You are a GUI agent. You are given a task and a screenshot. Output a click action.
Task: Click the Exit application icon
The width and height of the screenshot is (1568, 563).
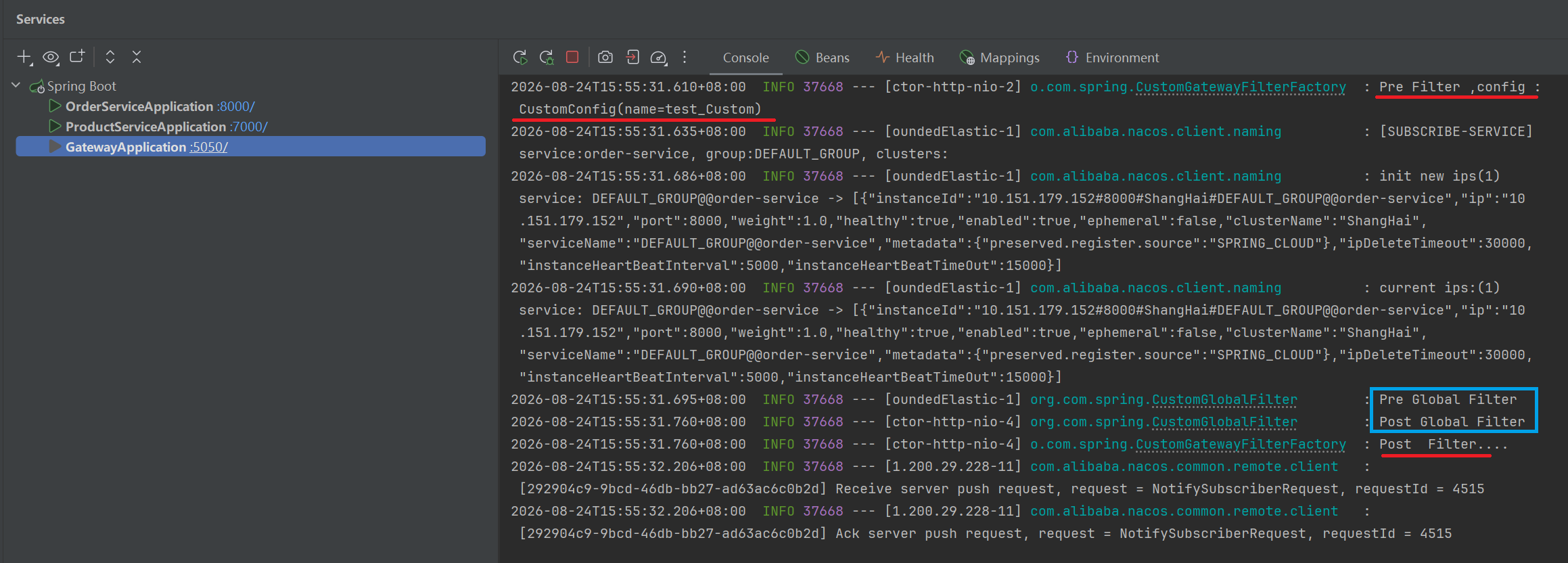click(x=632, y=58)
